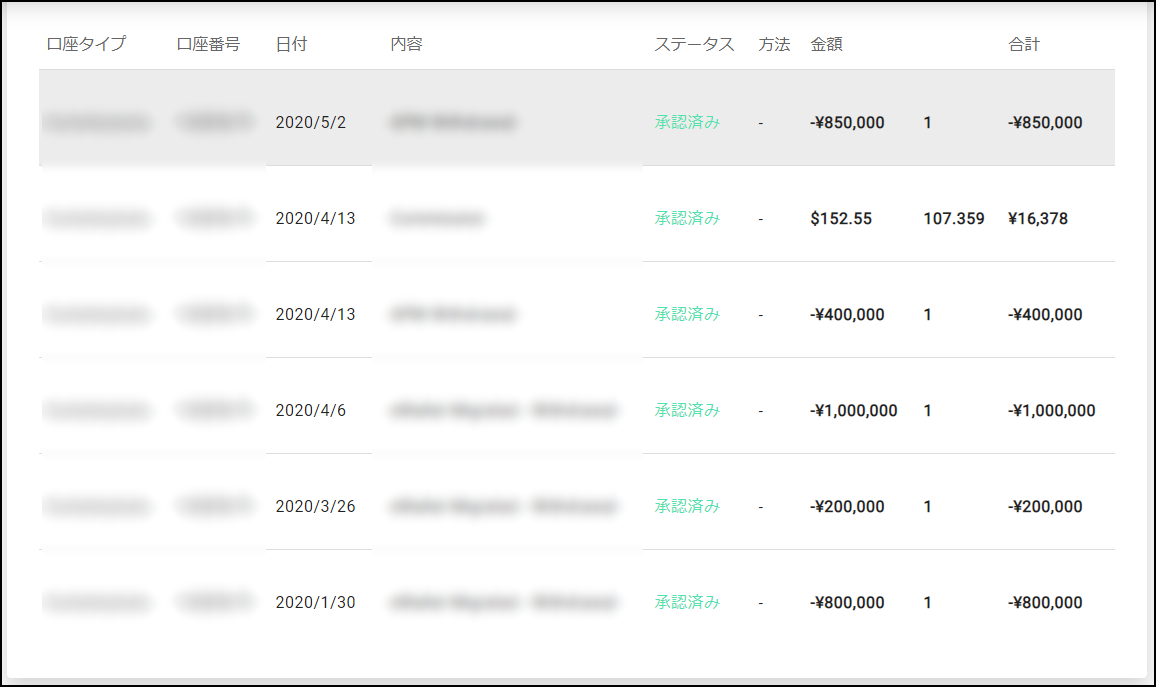
Task: Click the ステータス column header
Action: (x=694, y=45)
